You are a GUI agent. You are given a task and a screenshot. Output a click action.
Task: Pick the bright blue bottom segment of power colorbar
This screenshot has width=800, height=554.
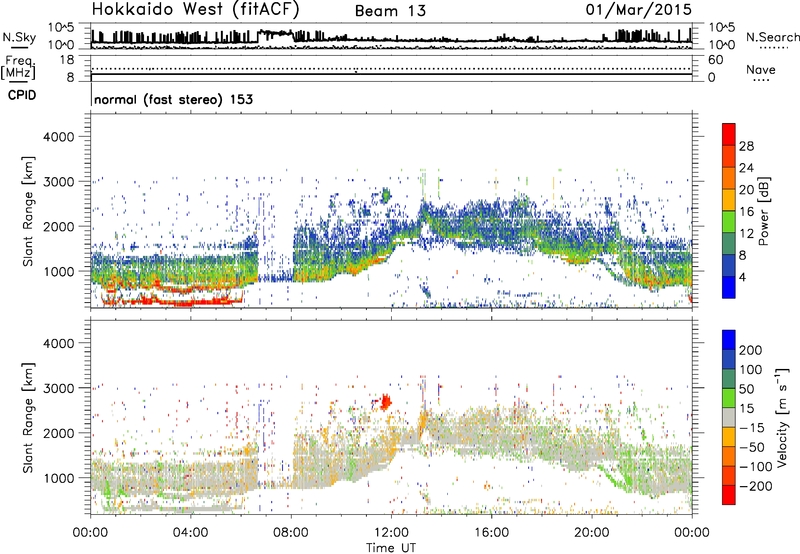click(729, 287)
